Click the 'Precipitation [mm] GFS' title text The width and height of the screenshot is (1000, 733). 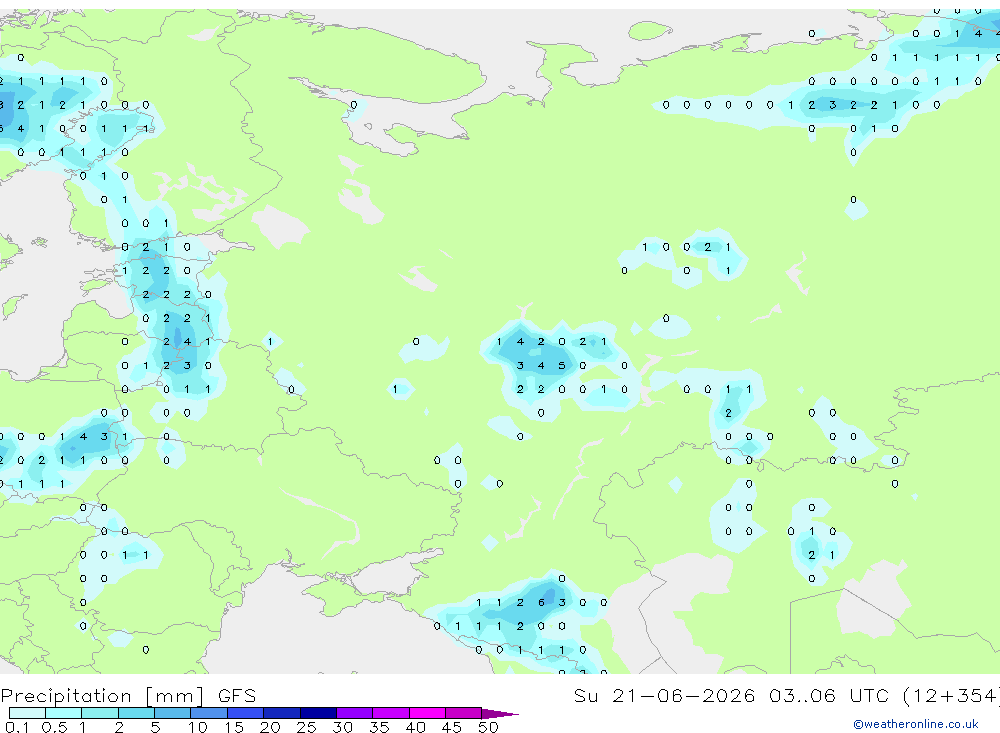128,696
